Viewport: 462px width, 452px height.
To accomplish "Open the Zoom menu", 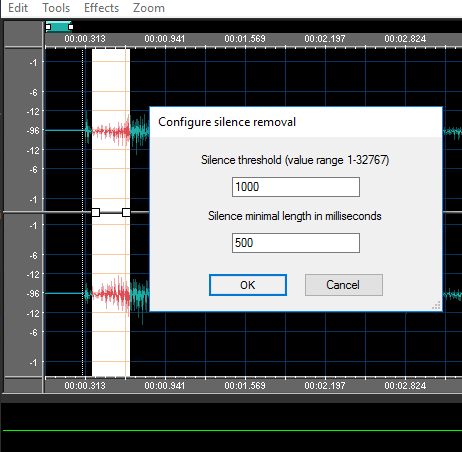I will click(149, 8).
